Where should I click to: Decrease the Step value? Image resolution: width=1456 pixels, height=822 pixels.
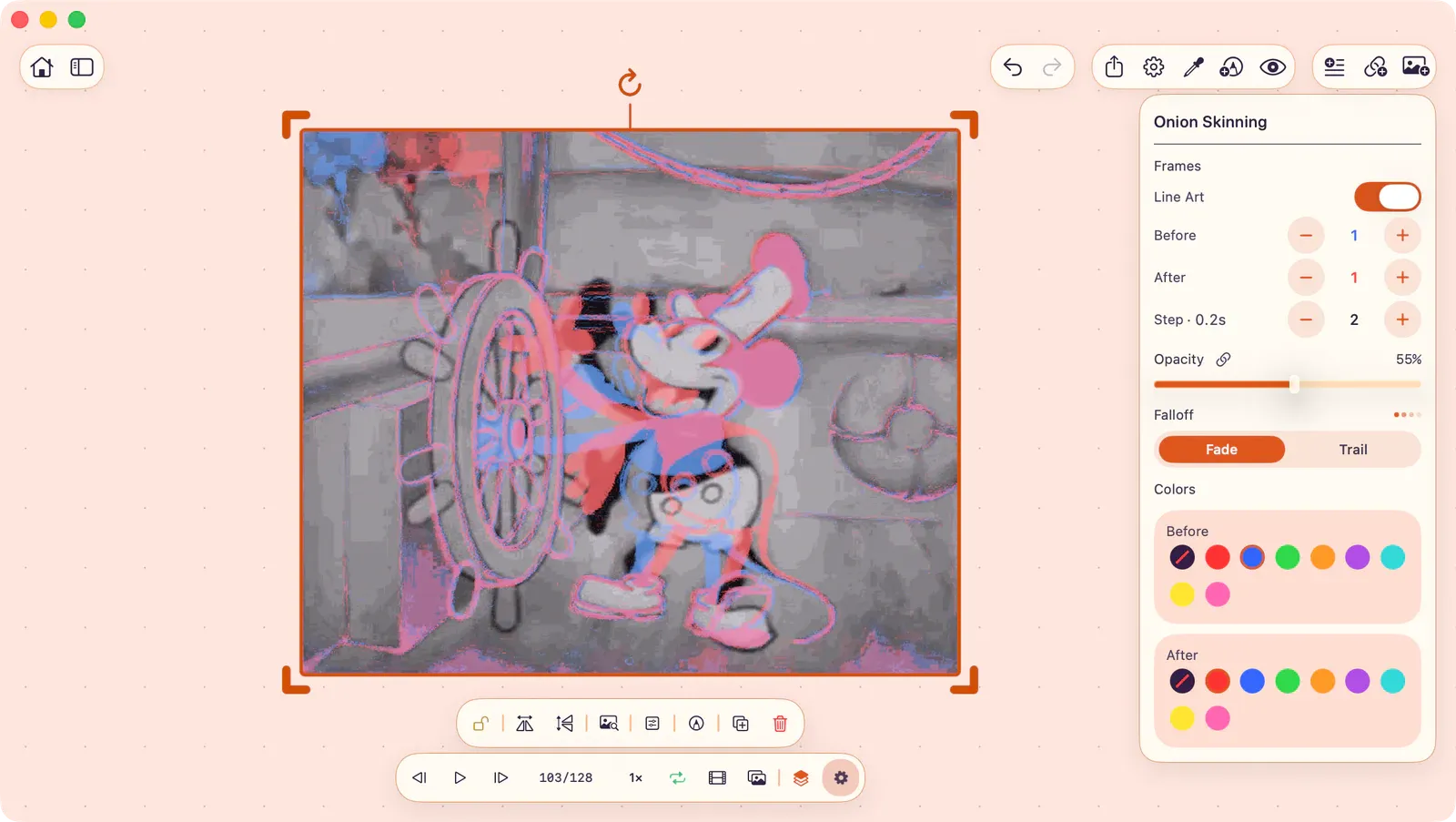pyautogui.click(x=1306, y=320)
